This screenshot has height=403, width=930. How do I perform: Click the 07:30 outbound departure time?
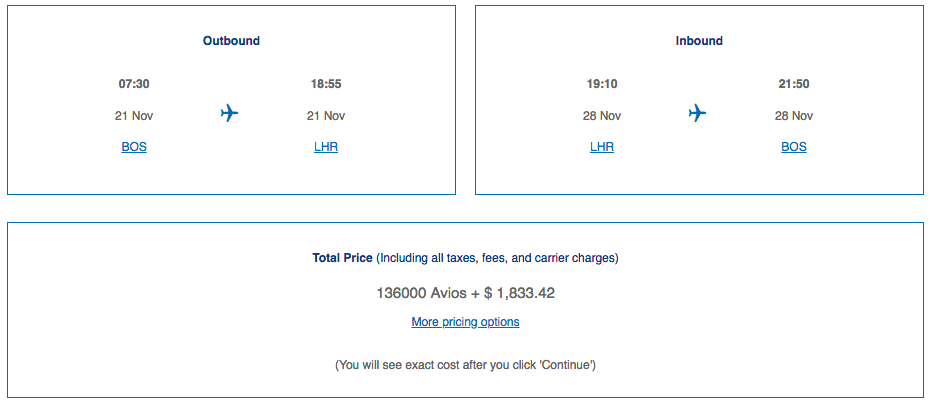134,84
